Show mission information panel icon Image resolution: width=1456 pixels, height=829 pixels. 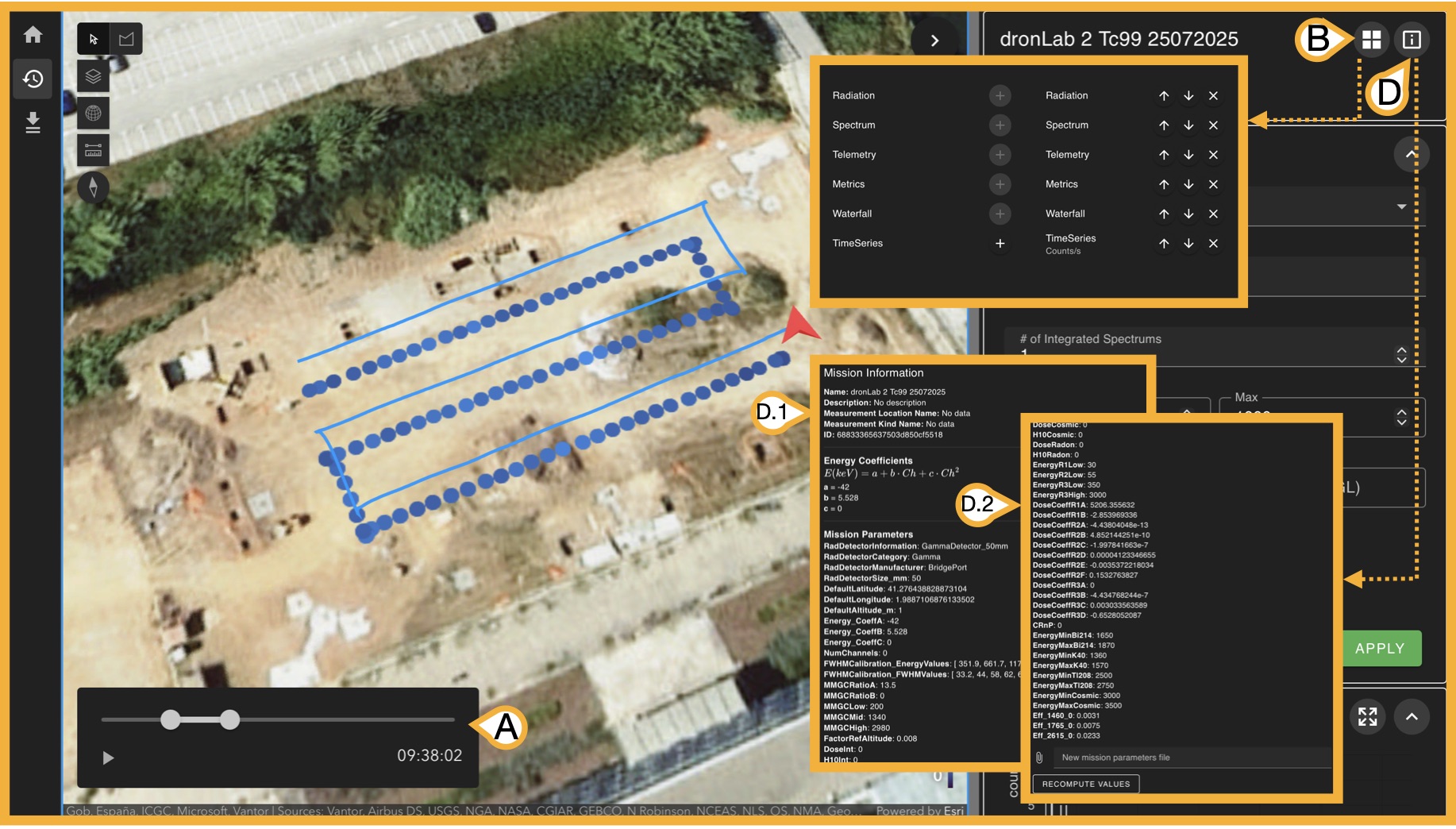(x=1412, y=40)
